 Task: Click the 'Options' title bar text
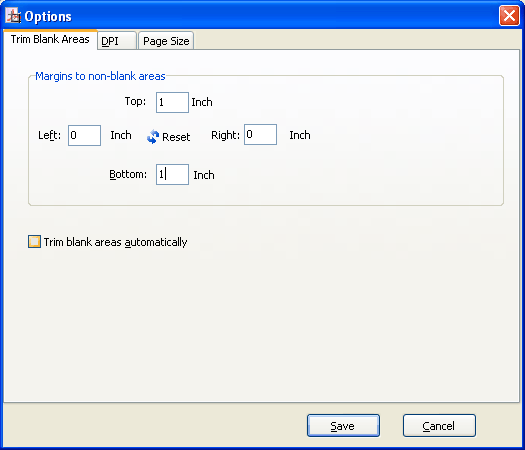[x=48, y=16]
